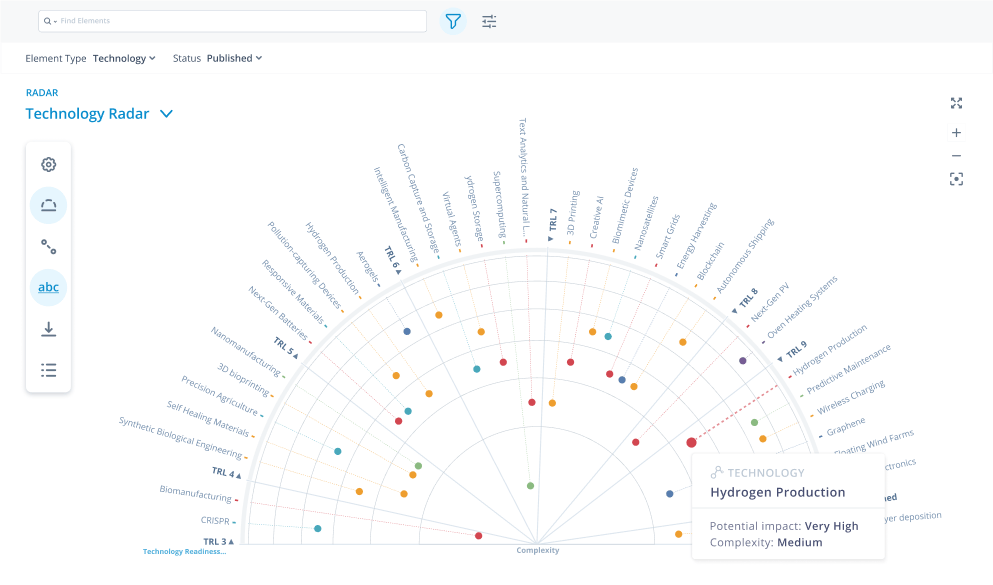
Task: Zoom out with the minus icon
Action: [956, 156]
